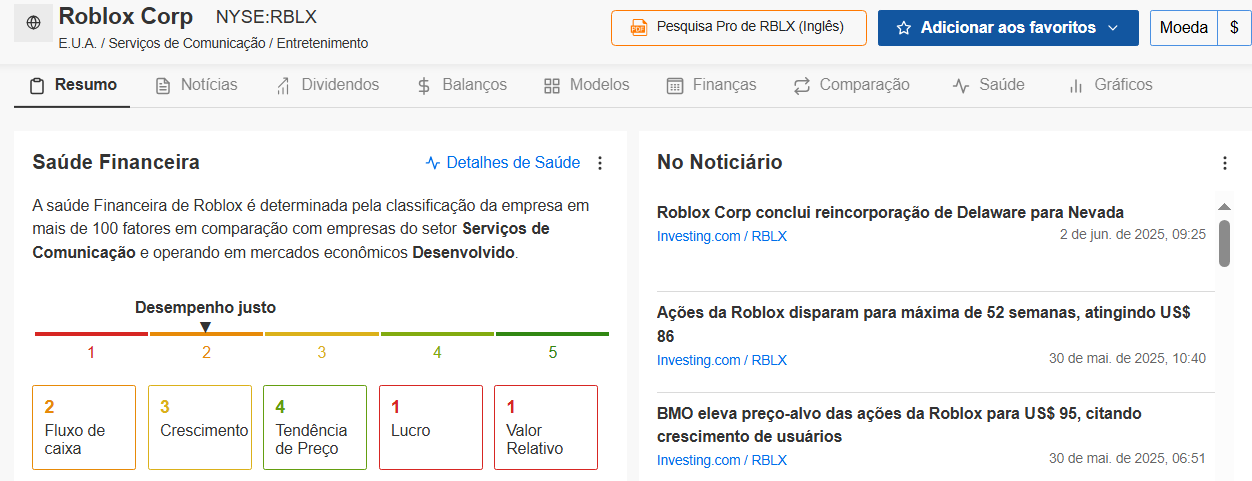Open the Dividendos tab
The height and width of the screenshot is (481, 1252).
pyautogui.click(x=327, y=85)
